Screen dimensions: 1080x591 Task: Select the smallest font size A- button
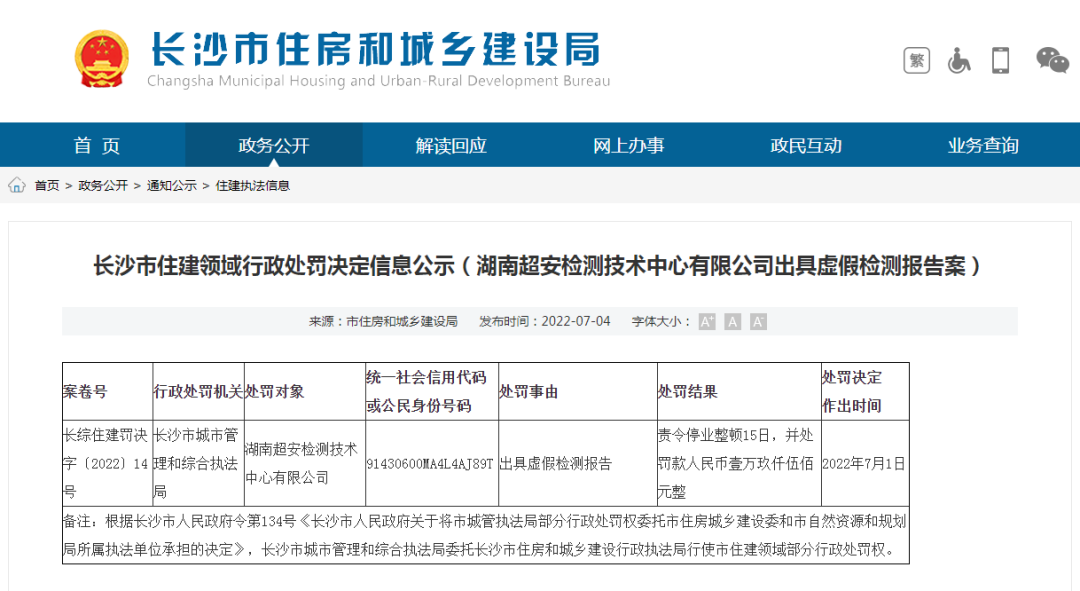pyautogui.click(x=758, y=321)
